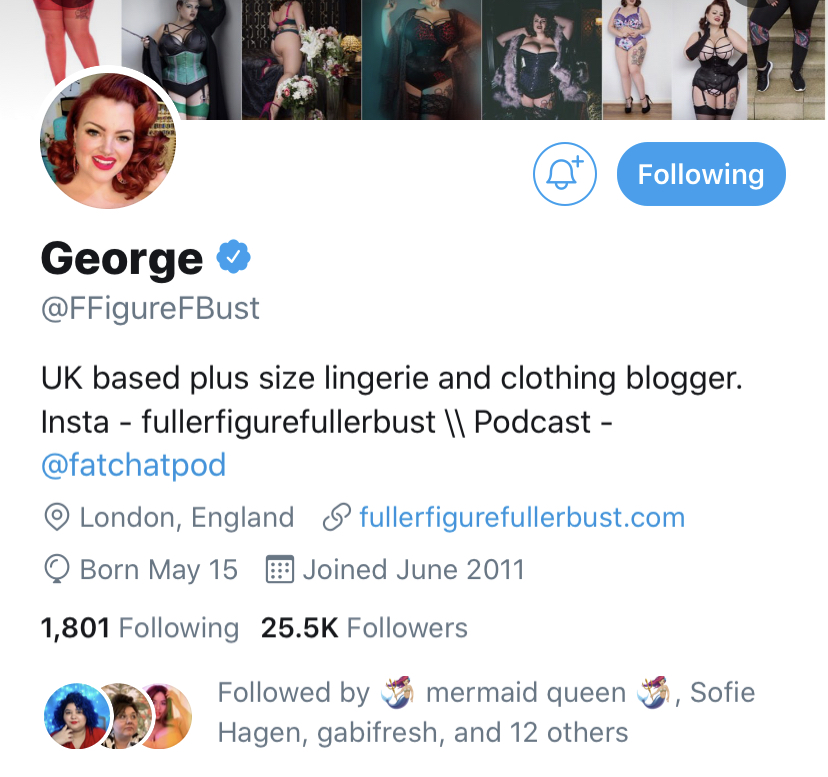Open the round profile picture
This screenshot has height=777, width=828.
(x=108, y=141)
